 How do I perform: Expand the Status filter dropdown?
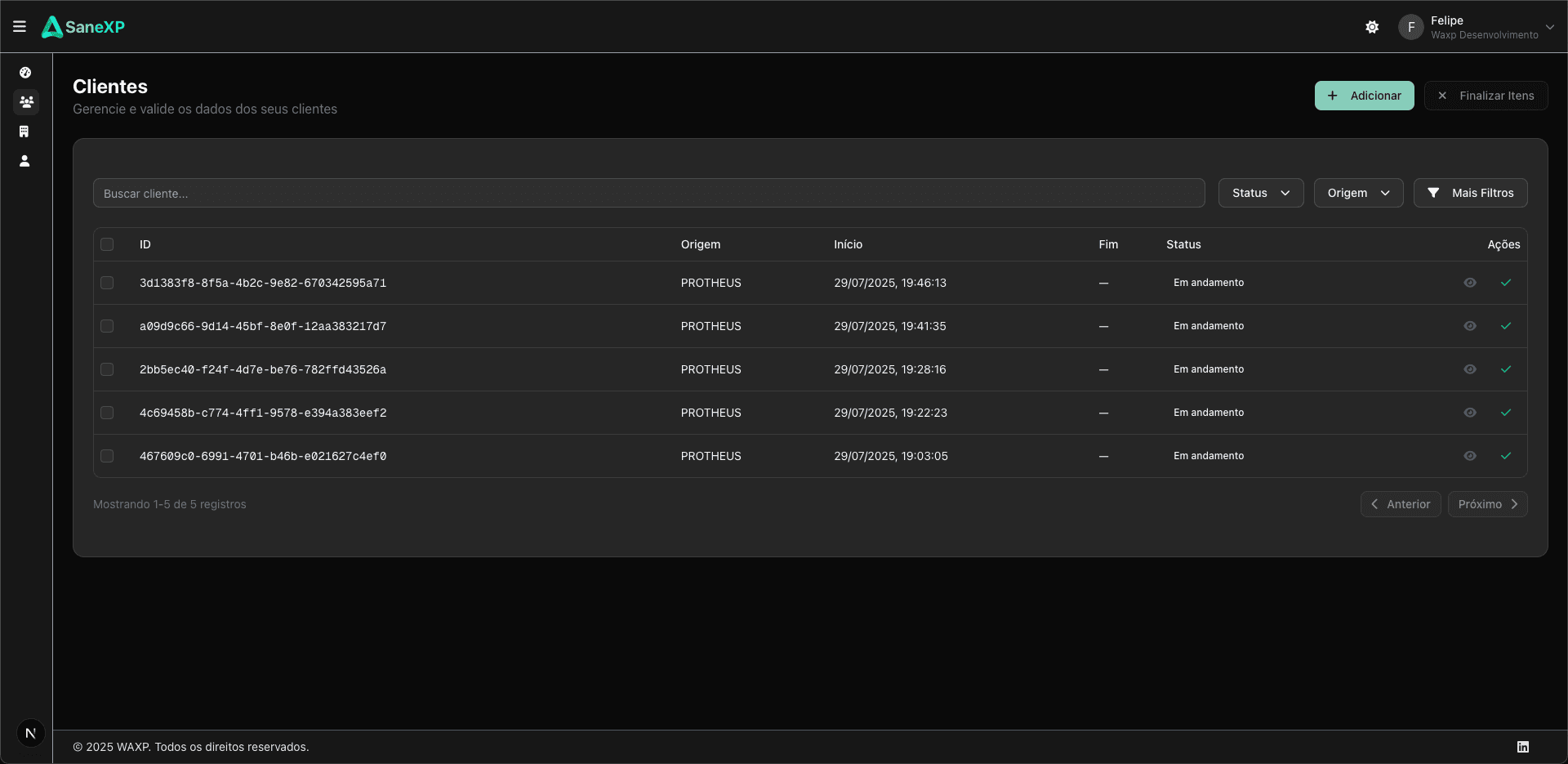[x=1260, y=193]
